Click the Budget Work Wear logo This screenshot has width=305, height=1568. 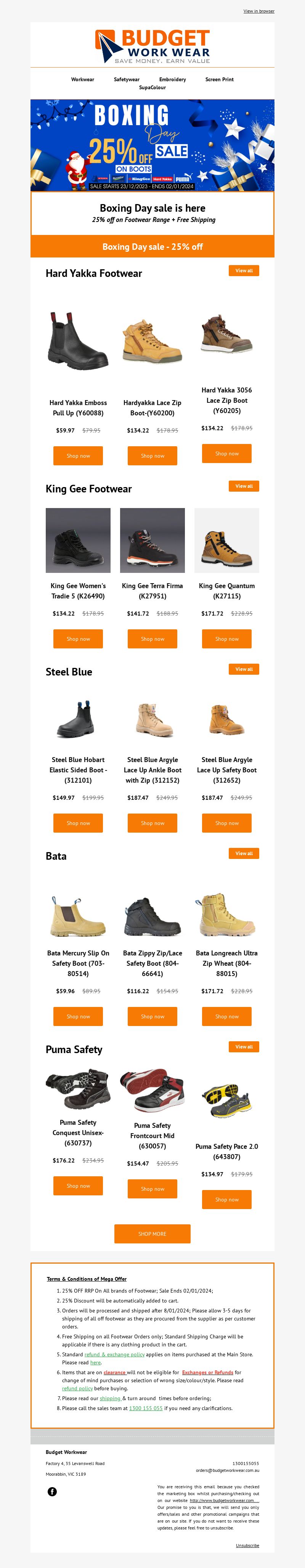click(x=152, y=46)
